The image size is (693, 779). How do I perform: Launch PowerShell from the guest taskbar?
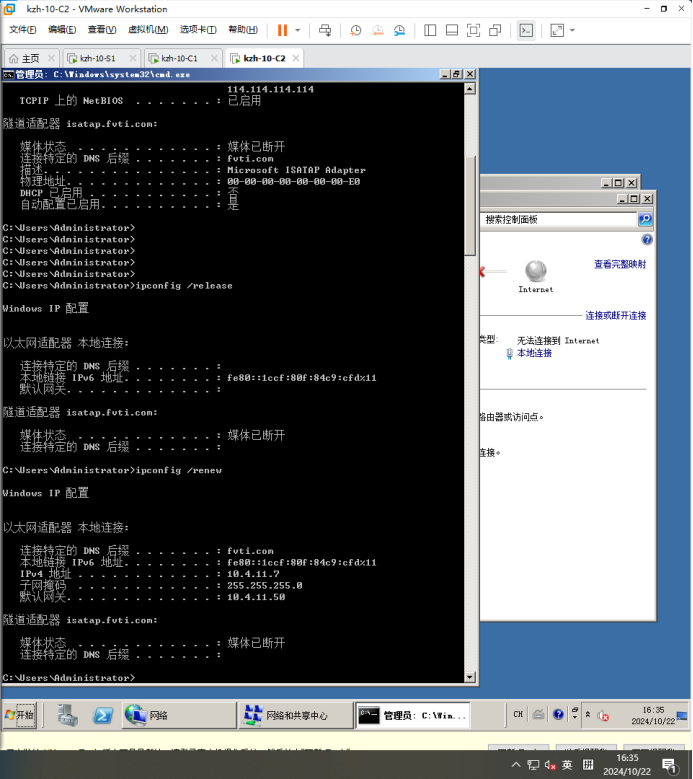click(103, 715)
